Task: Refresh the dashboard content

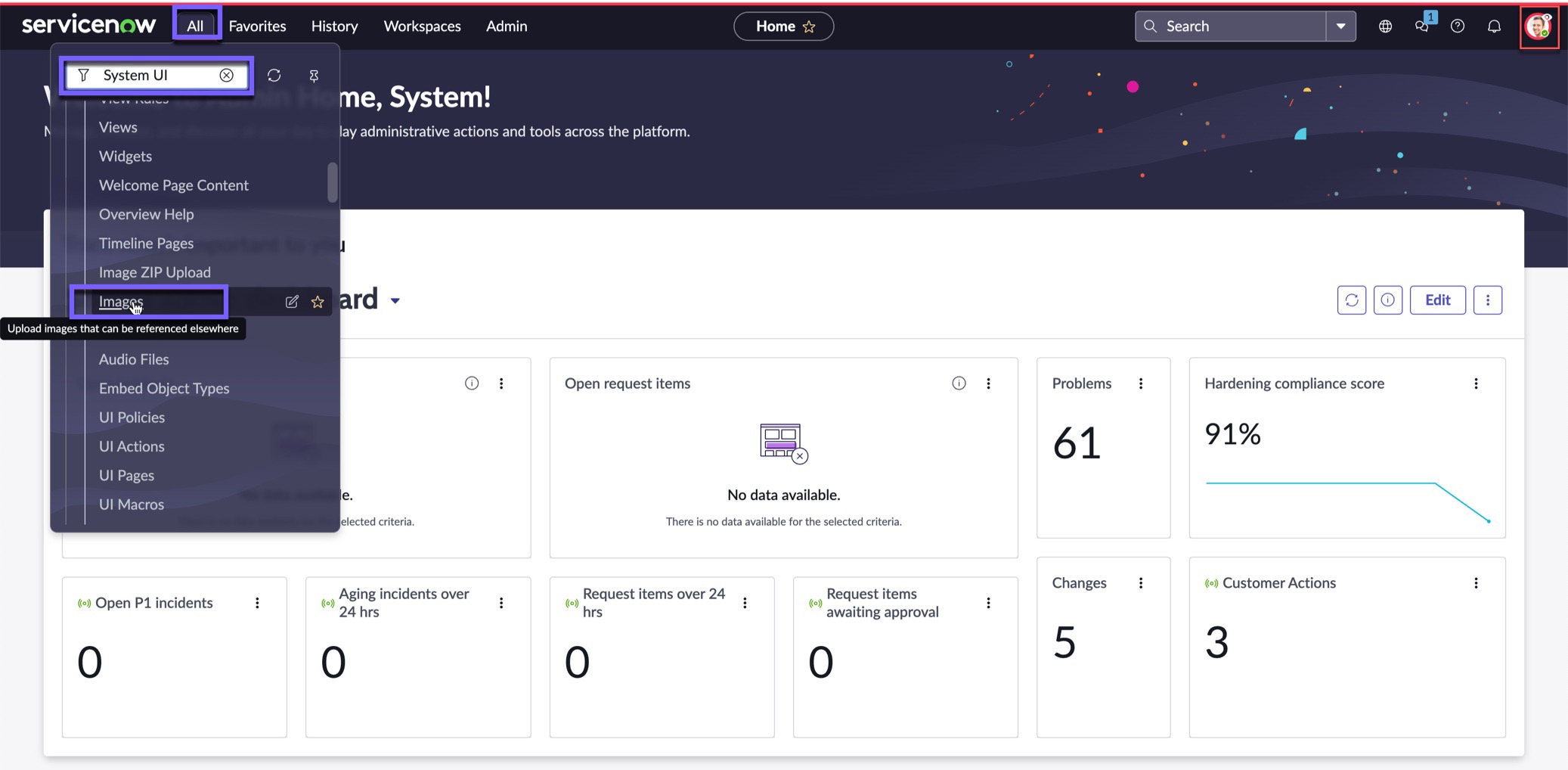Action: click(x=1352, y=300)
